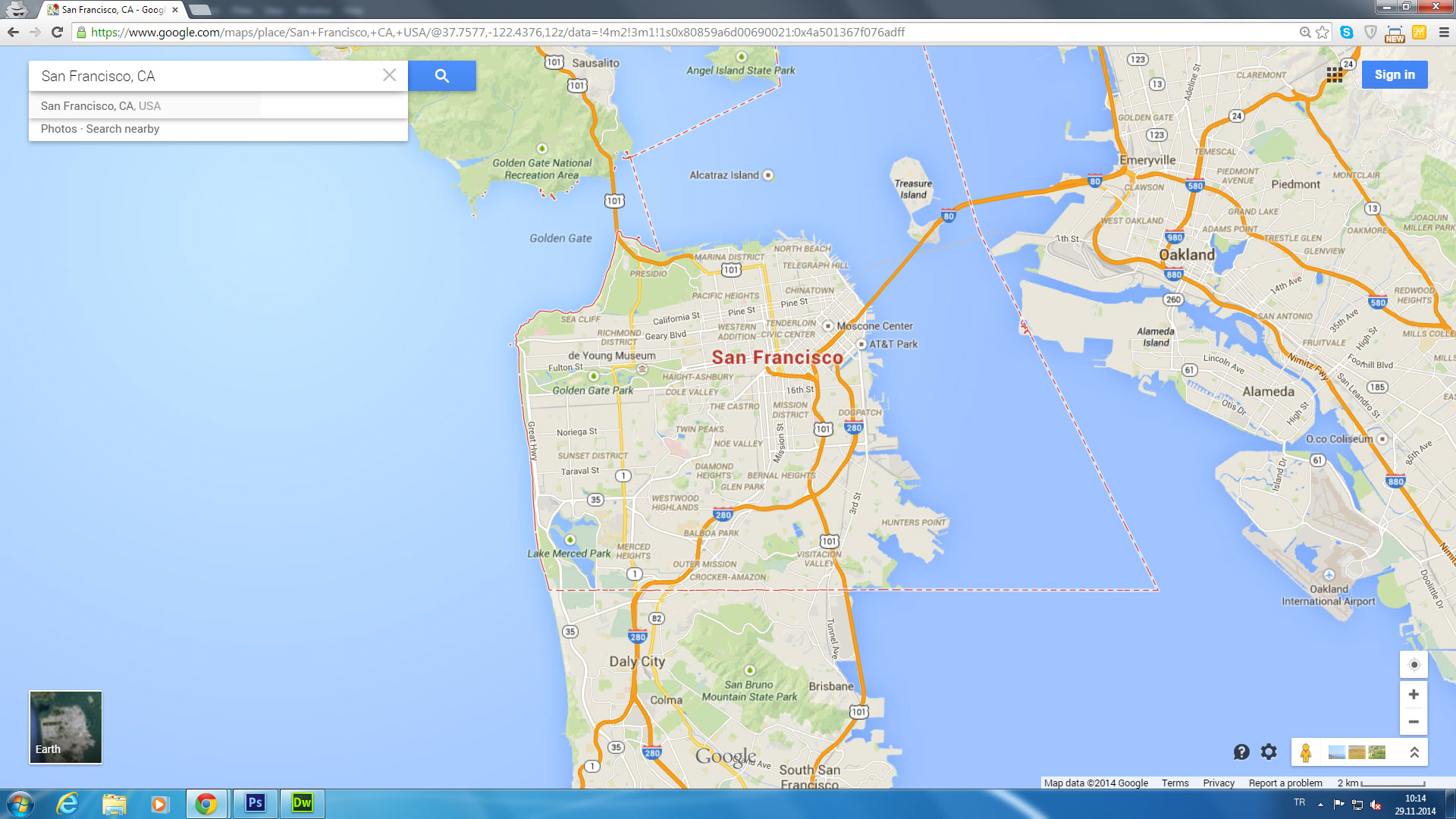Click the blue search magnifier button

point(442,76)
